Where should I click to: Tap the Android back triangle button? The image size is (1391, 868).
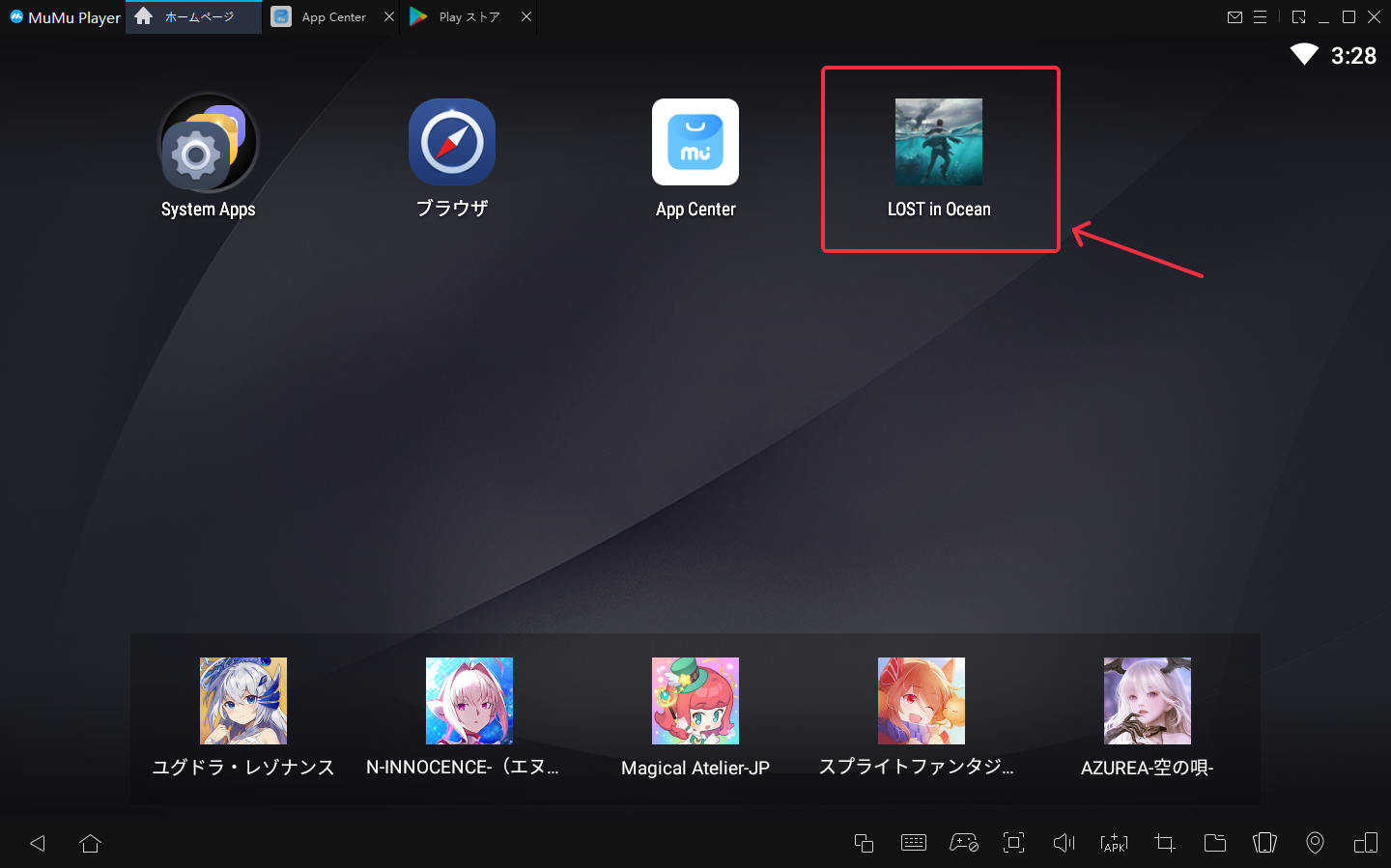click(38, 843)
